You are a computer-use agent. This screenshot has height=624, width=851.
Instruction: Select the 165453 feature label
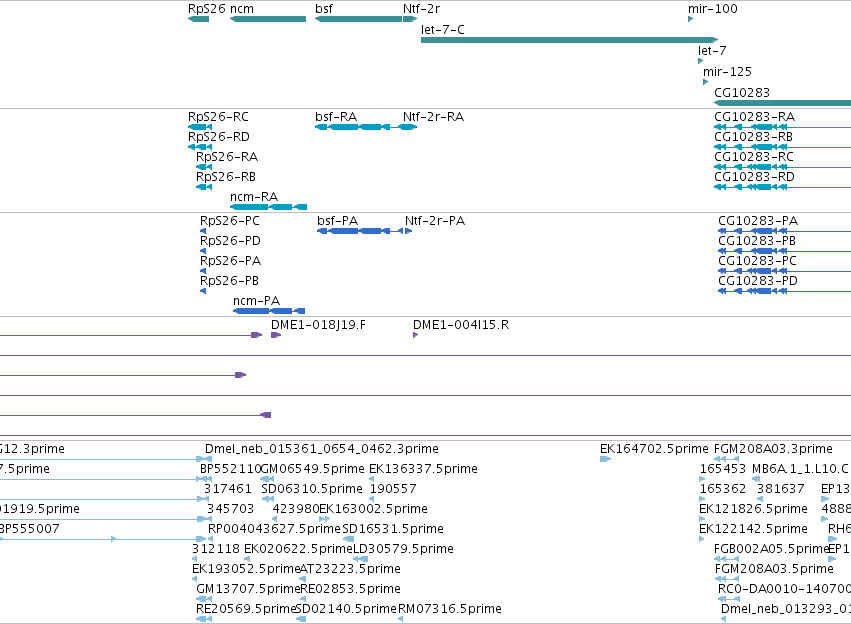[723, 469]
